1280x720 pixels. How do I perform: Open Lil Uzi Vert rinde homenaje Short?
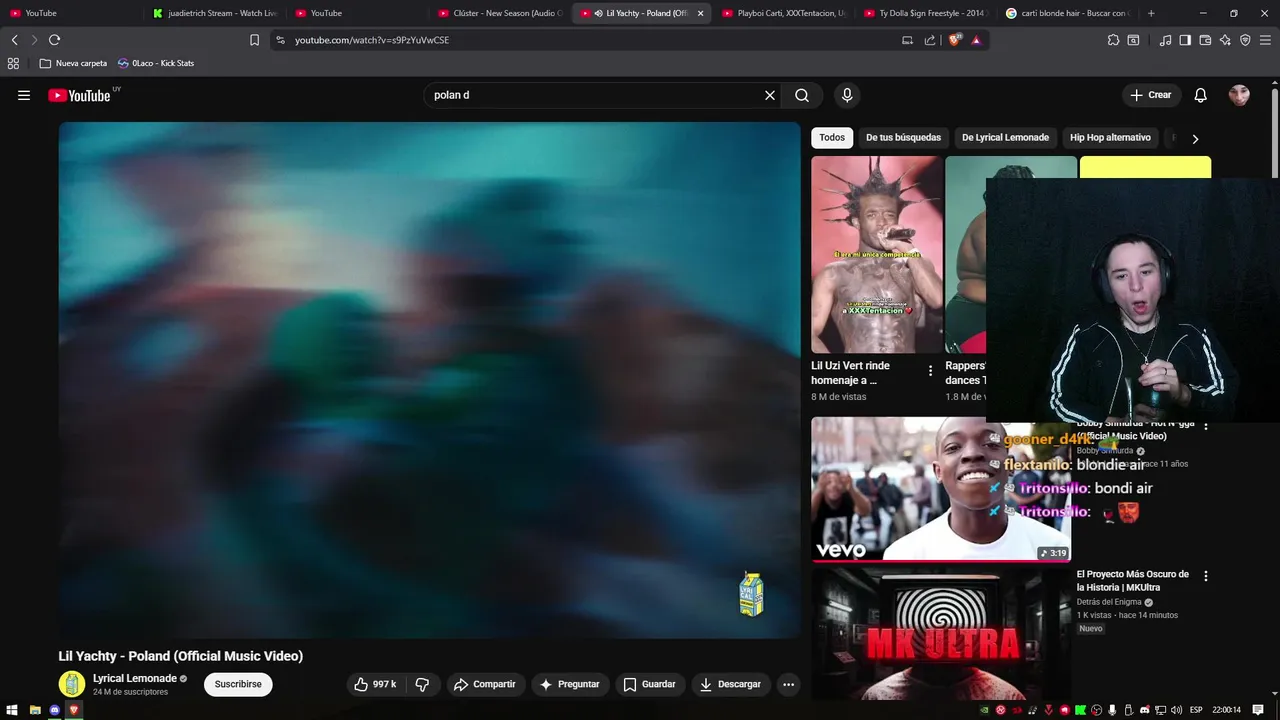tap(877, 254)
